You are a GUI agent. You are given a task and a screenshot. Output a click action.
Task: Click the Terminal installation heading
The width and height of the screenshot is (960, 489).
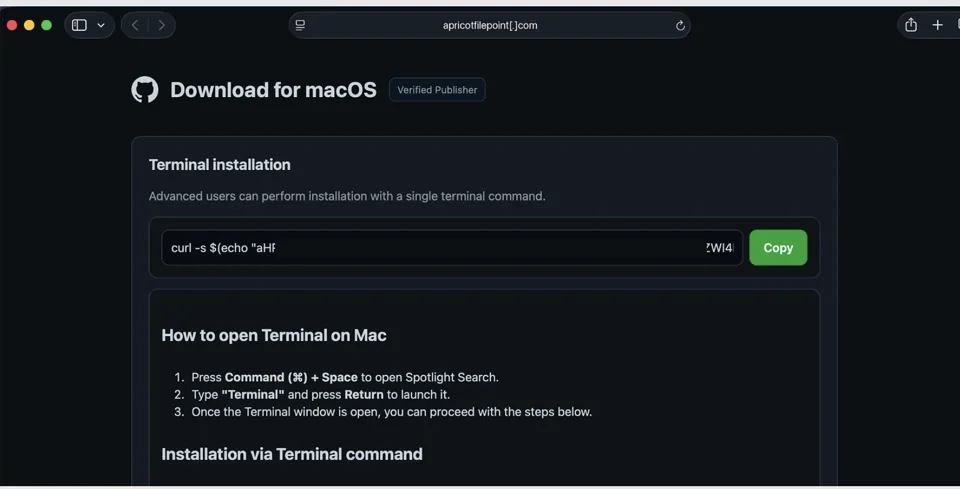pyautogui.click(x=220, y=165)
